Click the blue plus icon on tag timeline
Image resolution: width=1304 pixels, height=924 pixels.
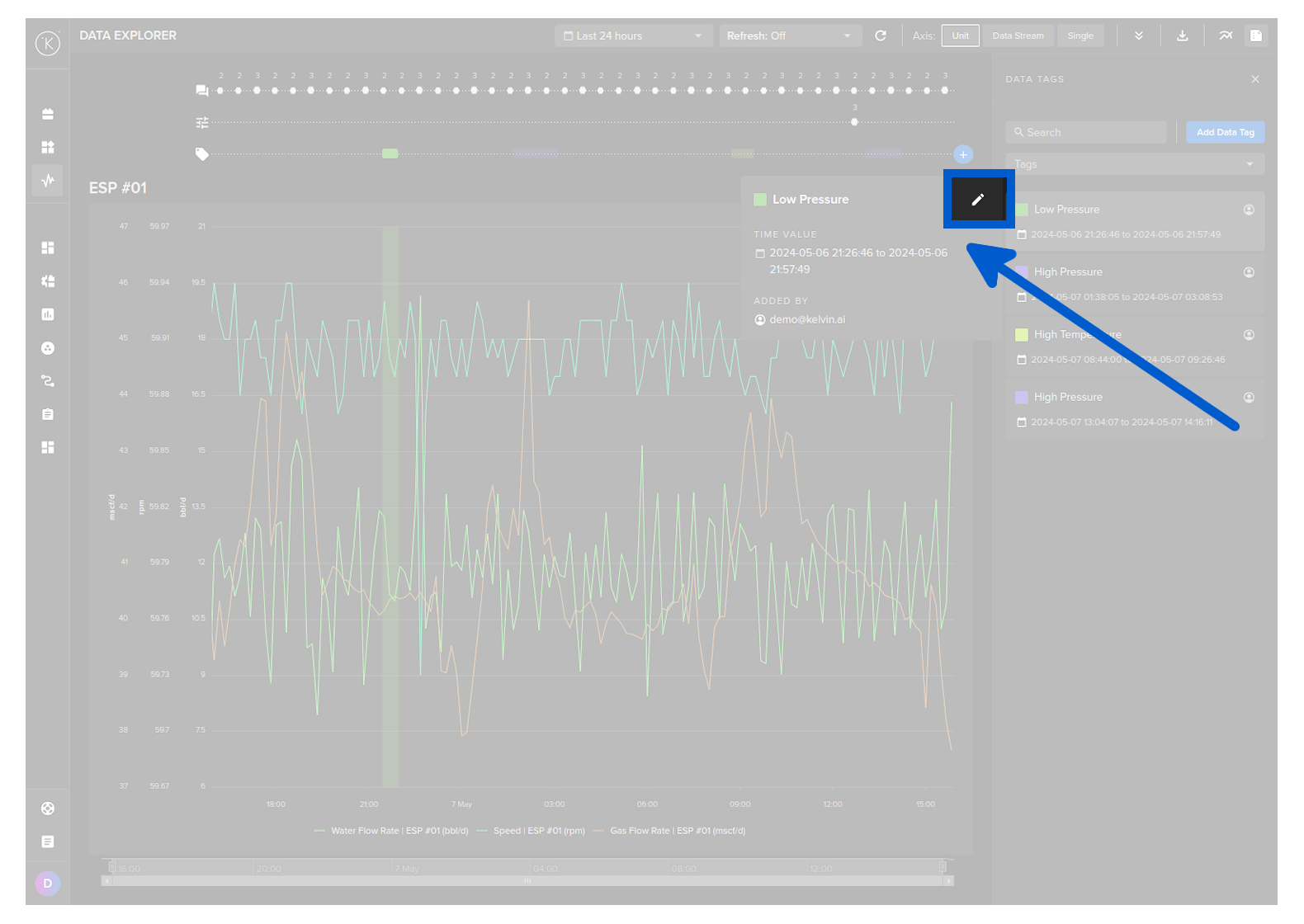pyautogui.click(x=963, y=154)
